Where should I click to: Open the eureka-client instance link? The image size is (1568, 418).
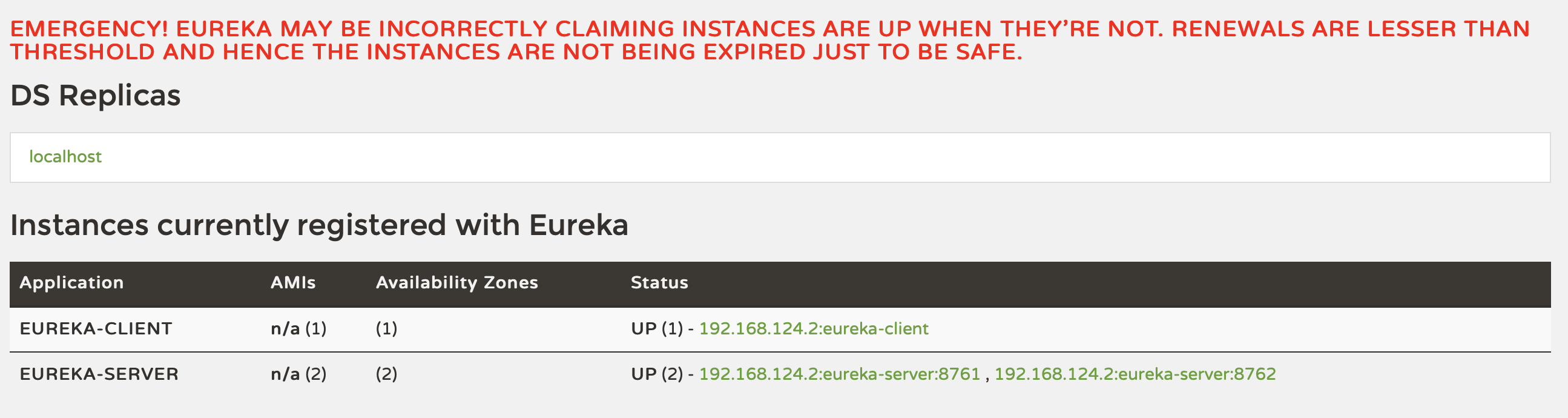tap(813, 329)
